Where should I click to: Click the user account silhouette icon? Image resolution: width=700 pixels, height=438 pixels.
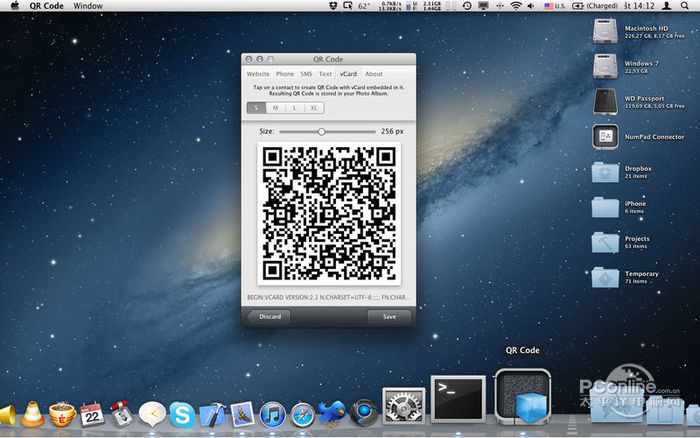pyautogui.click(x=667, y=6)
